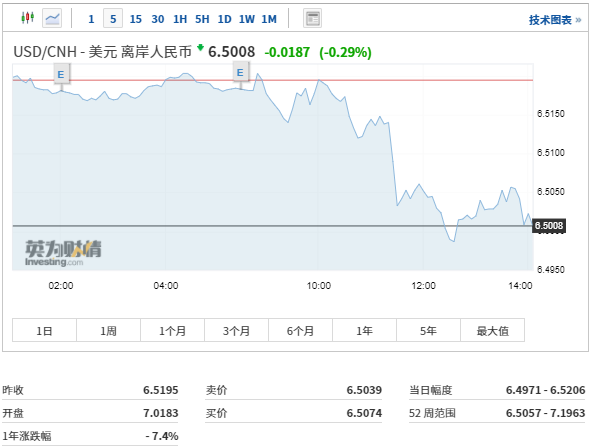The image size is (593, 447).
Task: Click the second E event marker
Action: coord(240,72)
